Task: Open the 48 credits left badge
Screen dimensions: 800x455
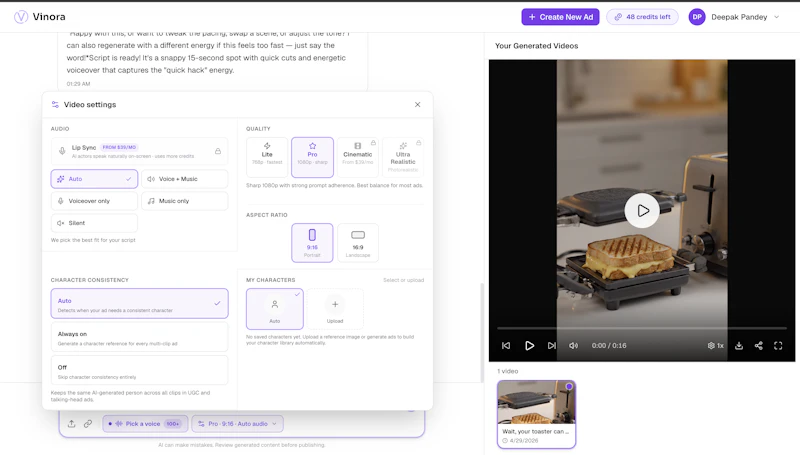Action: click(x=642, y=17)
